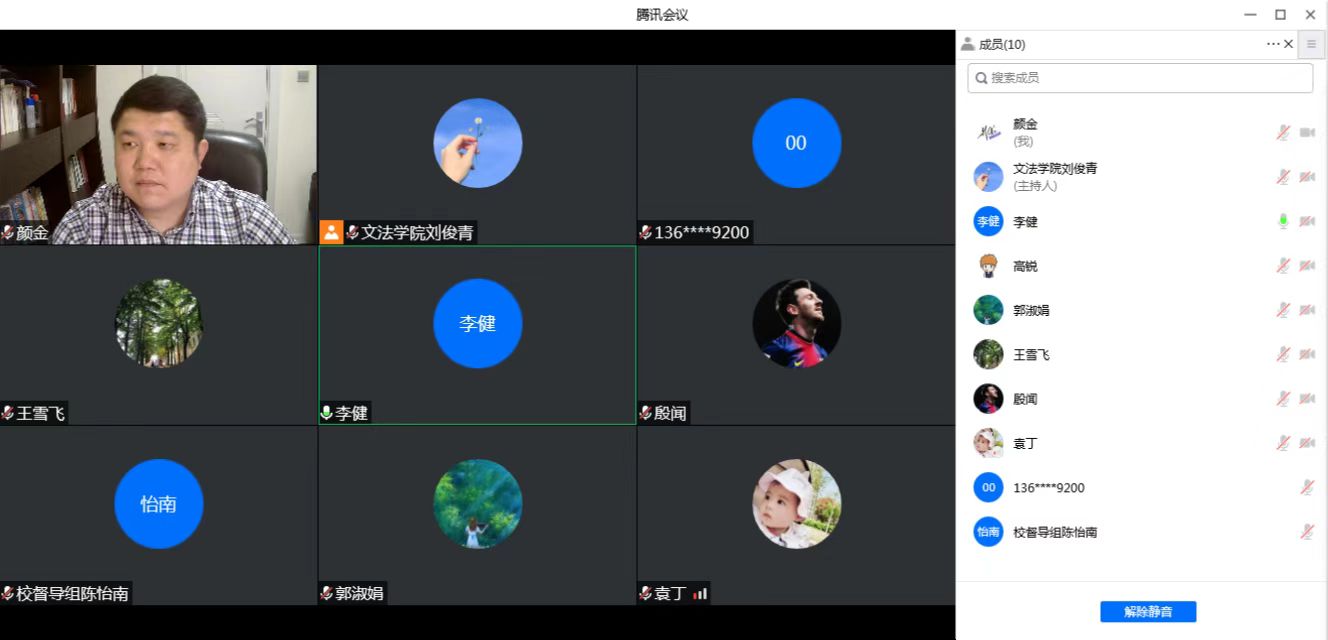
Task: Click the signal strength icon beside 袁丁
Action: [700, 594]
